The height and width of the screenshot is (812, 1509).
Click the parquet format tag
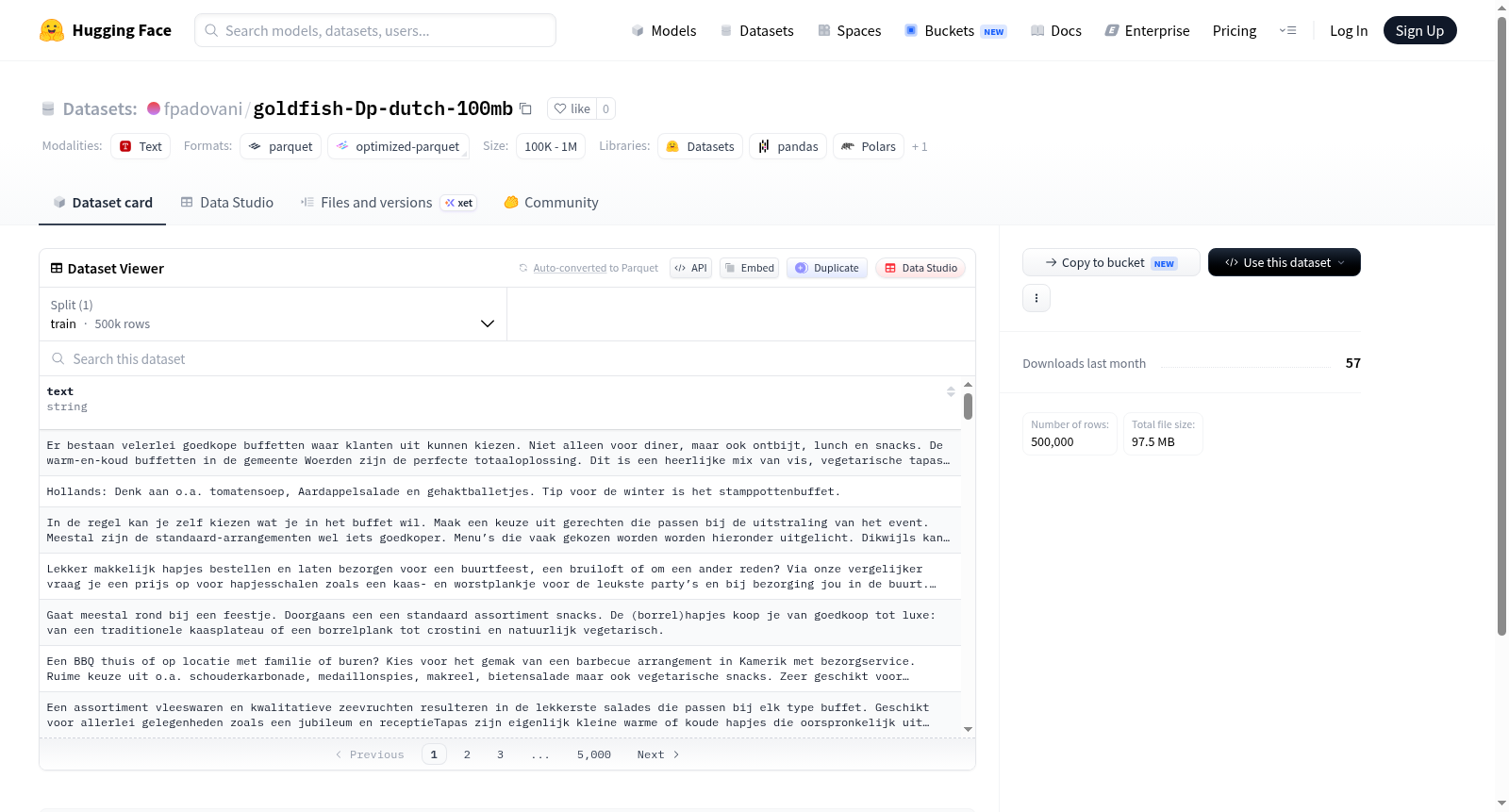(281, 146)
